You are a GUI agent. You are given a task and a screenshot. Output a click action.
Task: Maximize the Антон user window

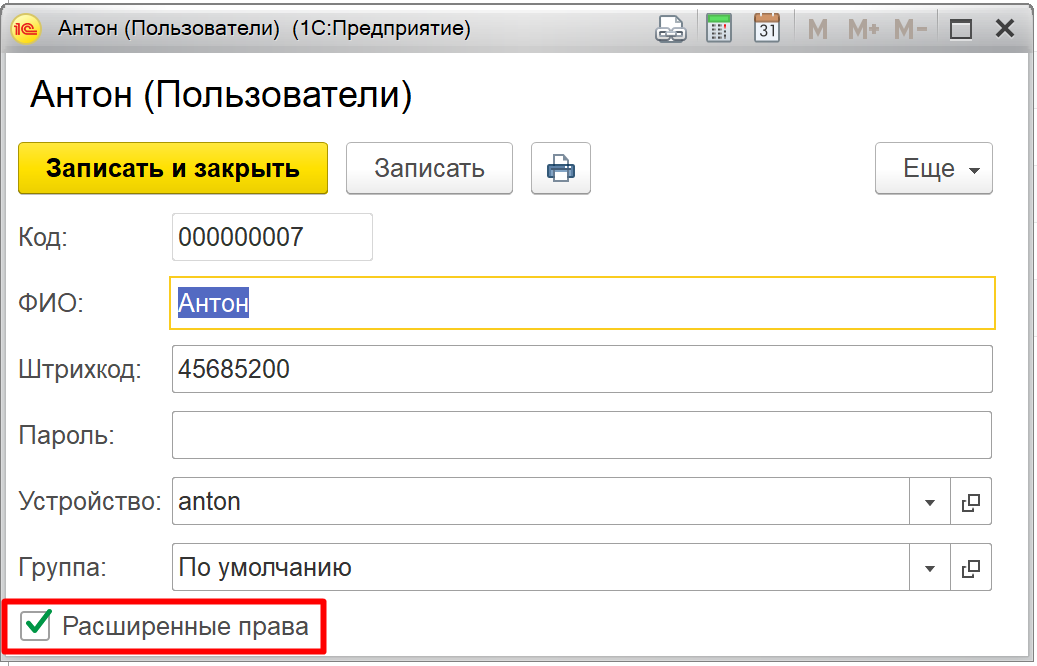(960, 29)
